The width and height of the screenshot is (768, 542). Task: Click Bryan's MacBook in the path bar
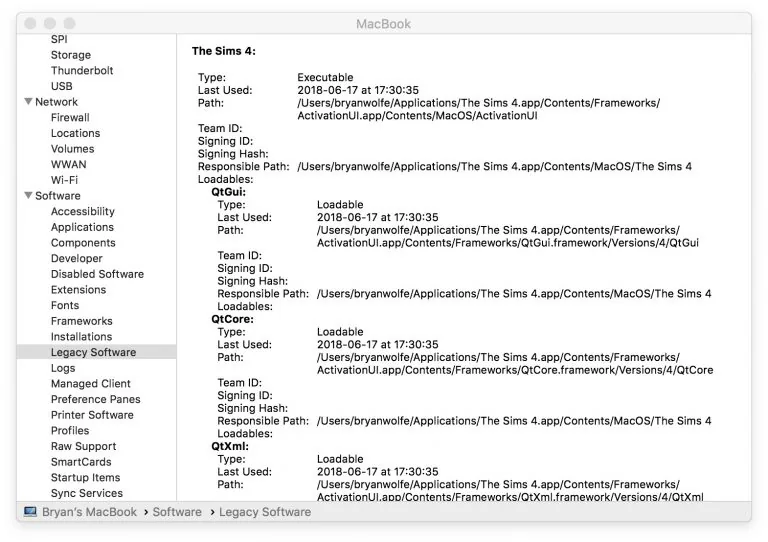tap(89, 512)
